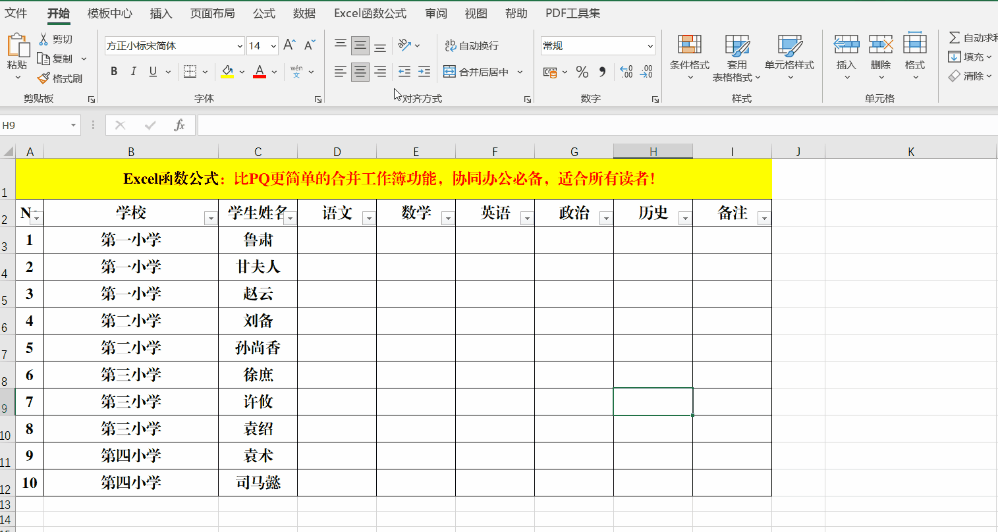
Task: Click the accounting number format icon
Action: pyautogui.click(x=550, y=72)
